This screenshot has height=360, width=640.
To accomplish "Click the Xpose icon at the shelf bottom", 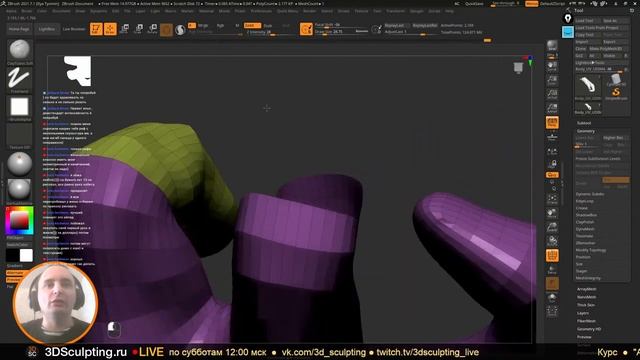I will click(552, 312).
